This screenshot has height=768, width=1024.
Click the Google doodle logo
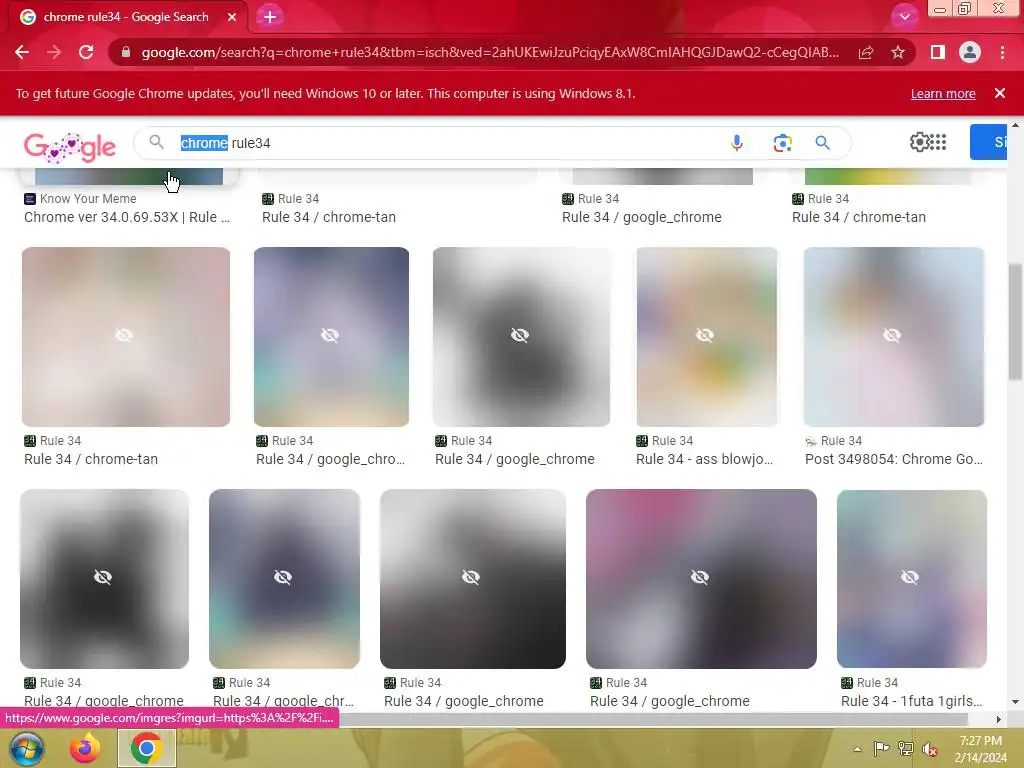pos(70,147)
